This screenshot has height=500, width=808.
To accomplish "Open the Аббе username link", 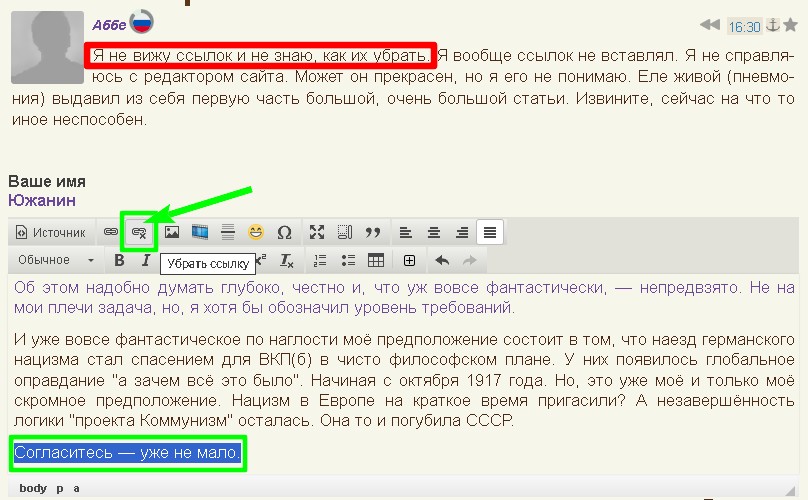I will pos(108,25).
